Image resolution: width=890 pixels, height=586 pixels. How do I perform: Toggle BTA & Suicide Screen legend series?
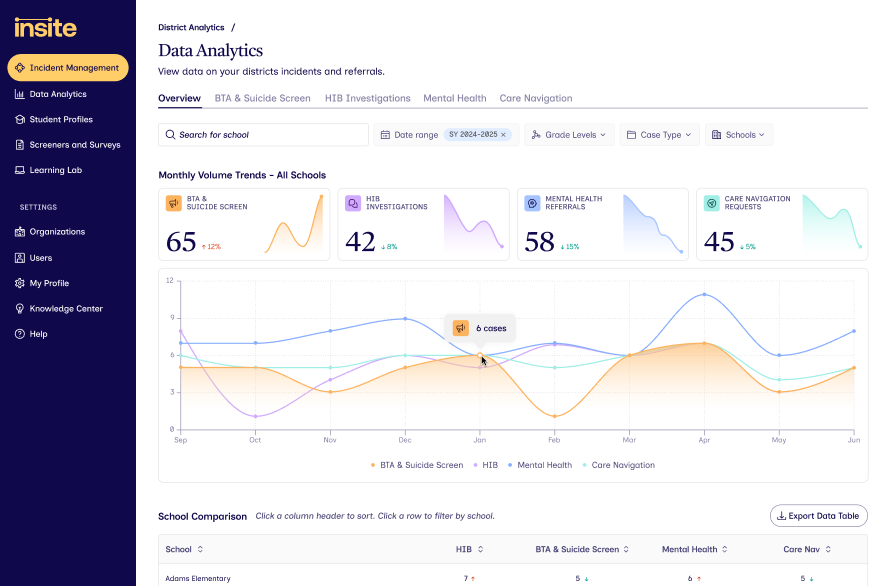point(417,465)
